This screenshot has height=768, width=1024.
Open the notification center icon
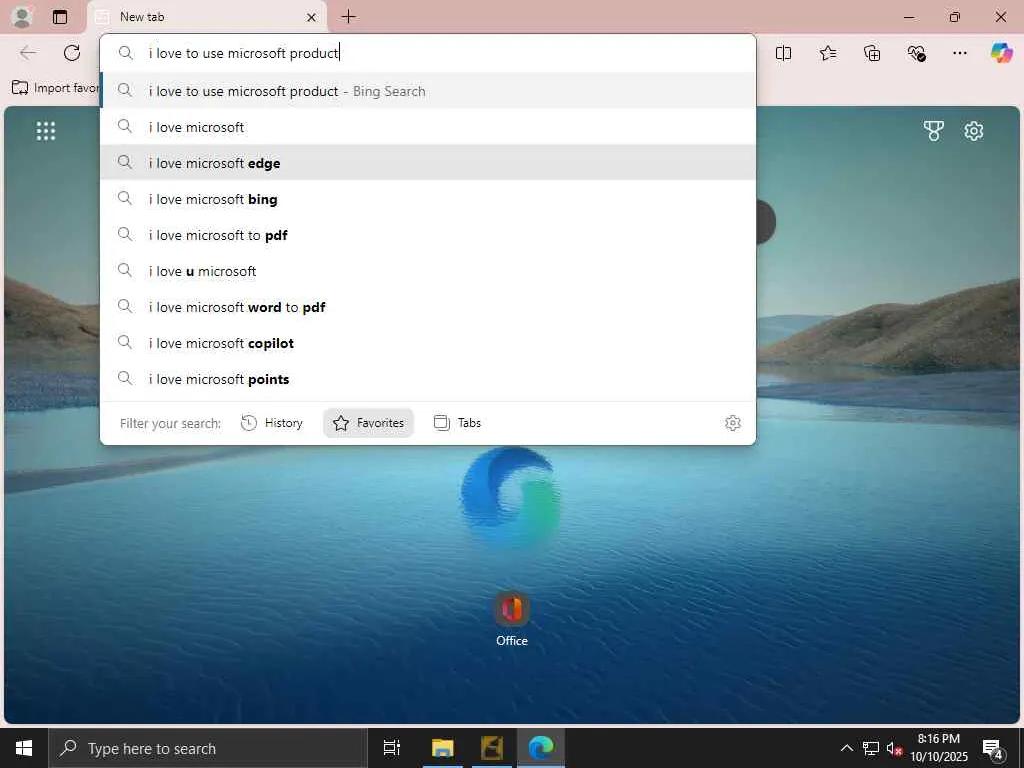click(x=993, y=749)
